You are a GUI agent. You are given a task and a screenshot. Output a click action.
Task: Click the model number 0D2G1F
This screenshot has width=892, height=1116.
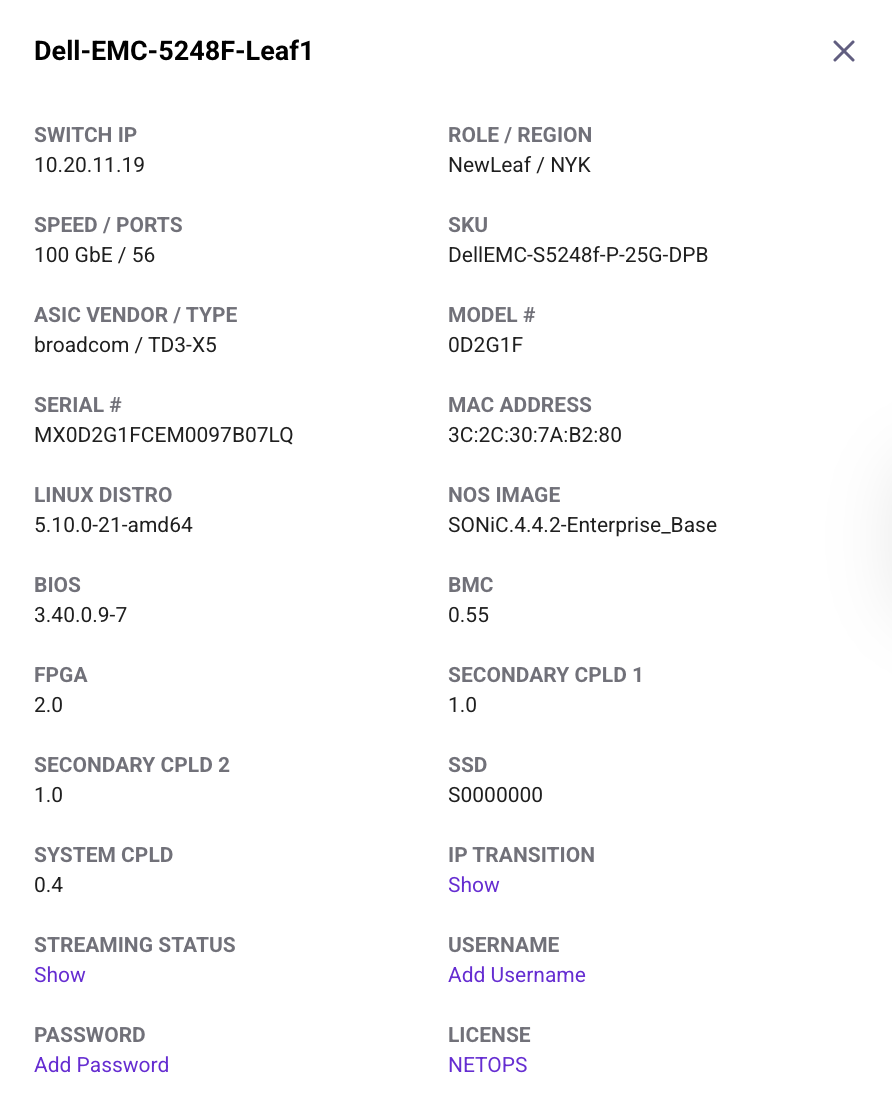(x=485, y=345)
